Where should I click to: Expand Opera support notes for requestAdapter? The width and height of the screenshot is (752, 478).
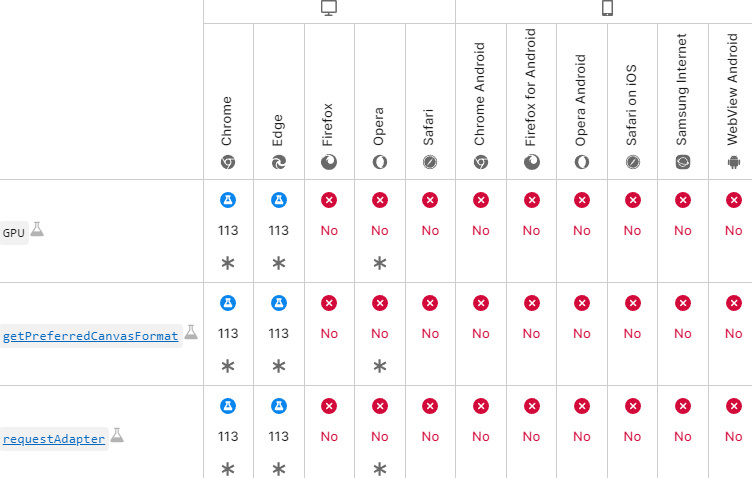click(x=380, y=437)
